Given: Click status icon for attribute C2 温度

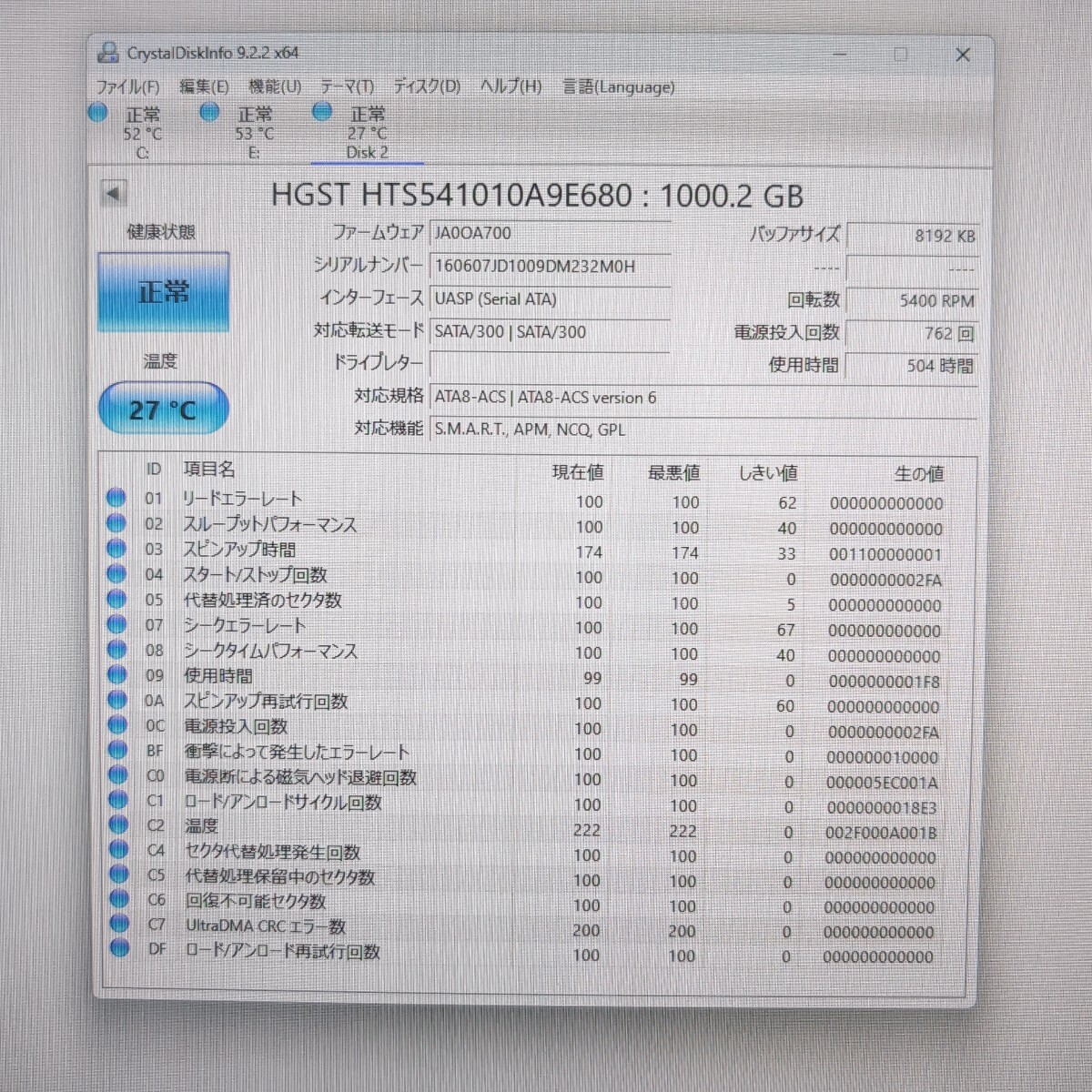Looking at the screenshot, I should point(118,824).
